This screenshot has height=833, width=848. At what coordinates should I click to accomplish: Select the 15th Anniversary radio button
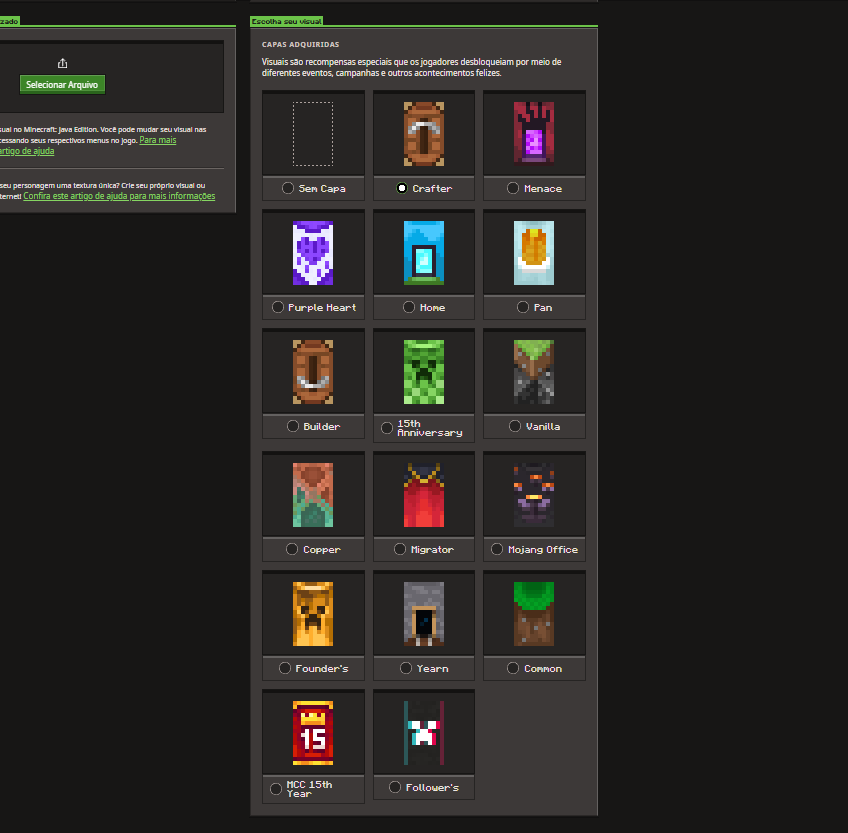pos(387,428)
